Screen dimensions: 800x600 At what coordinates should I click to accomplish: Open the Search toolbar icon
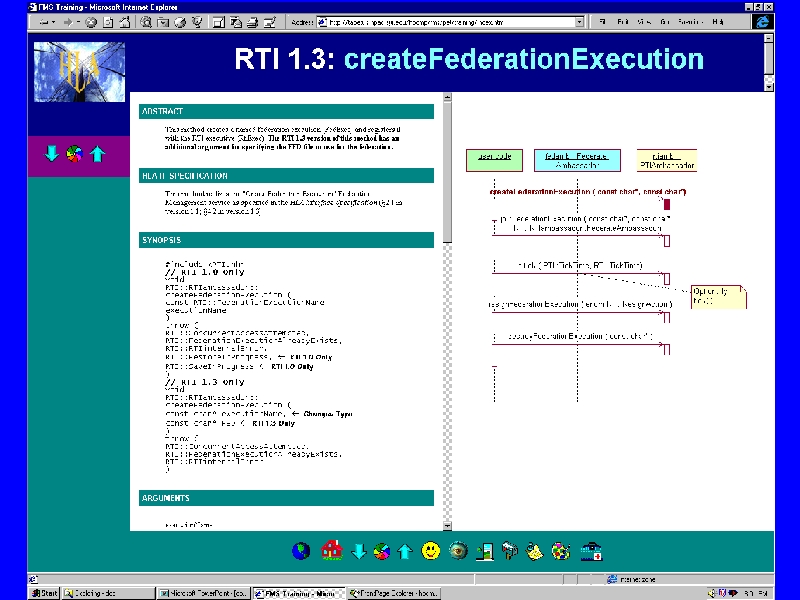point(146,22)
